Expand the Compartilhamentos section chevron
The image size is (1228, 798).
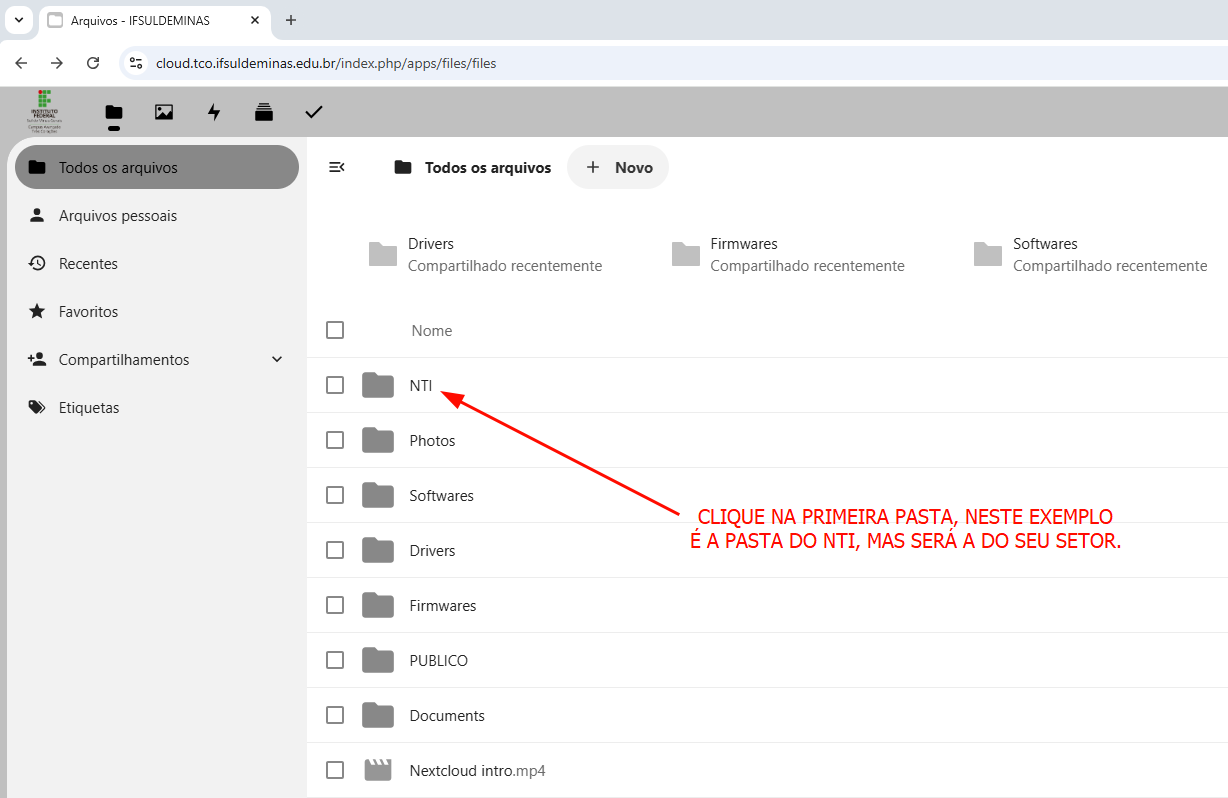277,359
